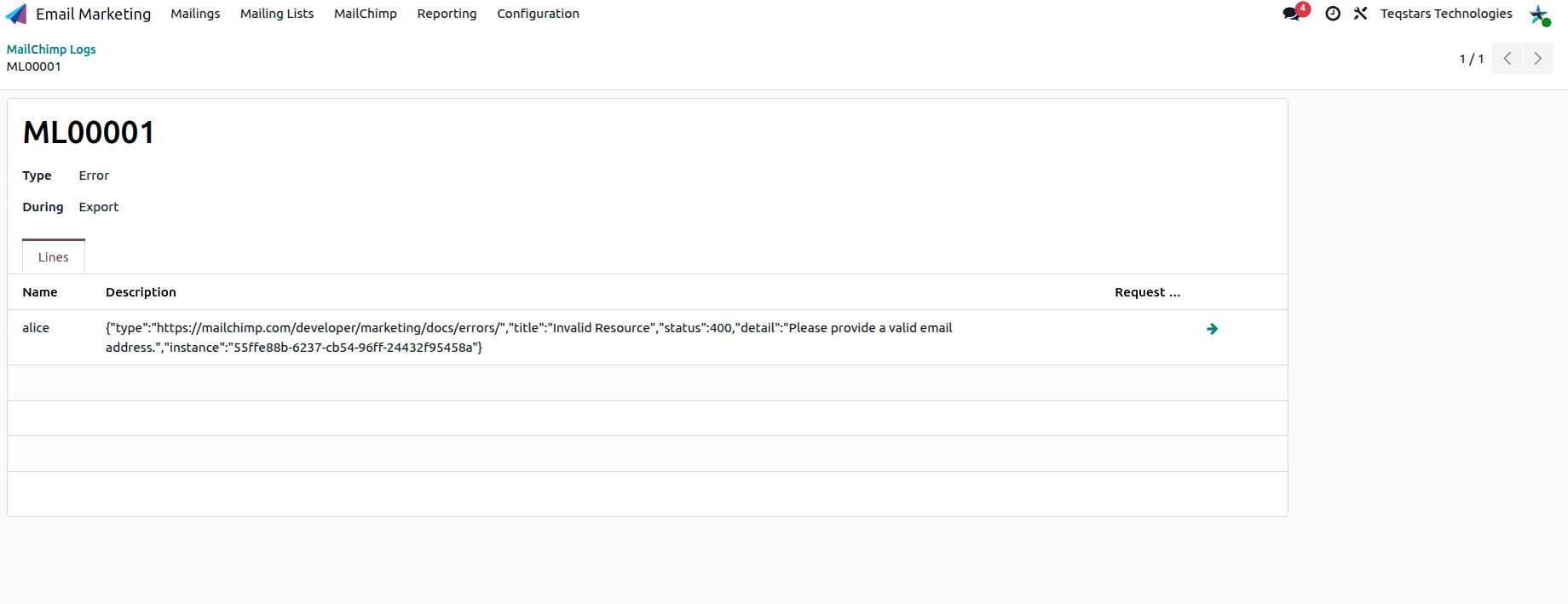
Task: Open the activities clock icon
Action: tap(1333, 14)
